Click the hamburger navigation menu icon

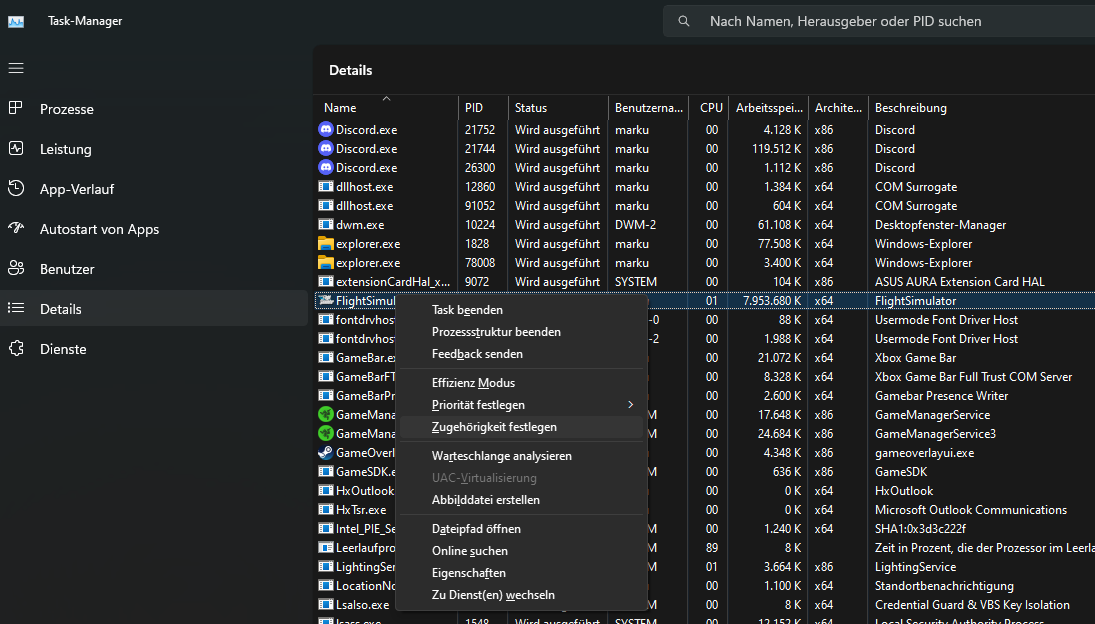click(16, 68)
